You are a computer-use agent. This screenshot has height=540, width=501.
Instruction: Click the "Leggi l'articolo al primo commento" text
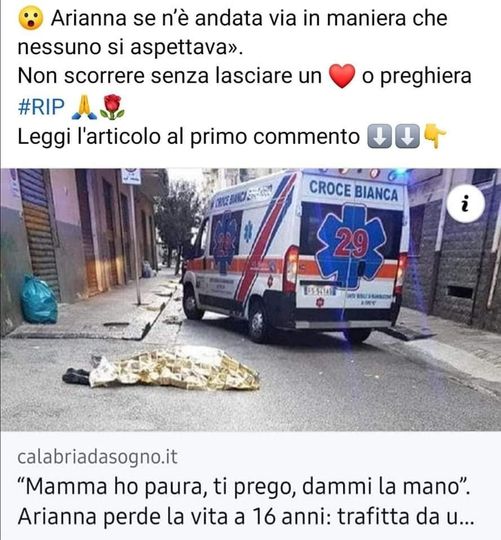pyautogui.click(x=189, y=136)
